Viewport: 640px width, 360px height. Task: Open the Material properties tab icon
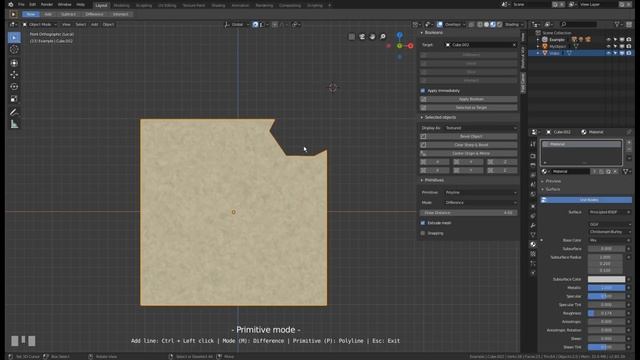point(533,244)
